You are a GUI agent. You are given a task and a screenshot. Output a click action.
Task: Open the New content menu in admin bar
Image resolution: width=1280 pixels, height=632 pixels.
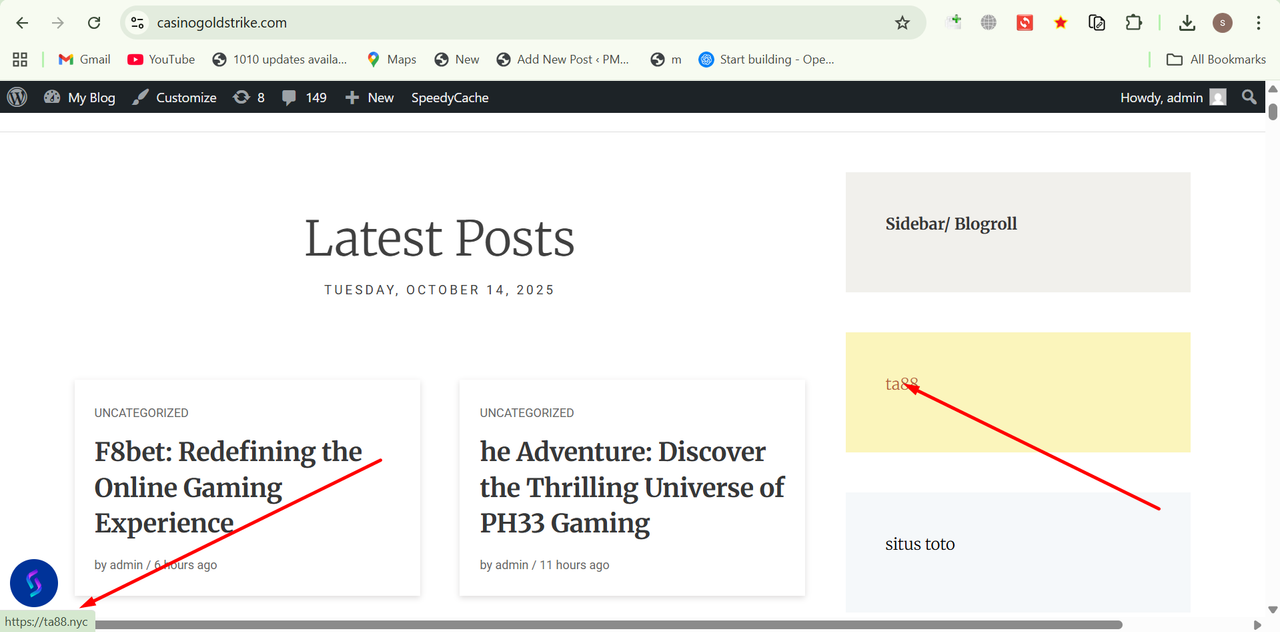click(x=369, y=97)
